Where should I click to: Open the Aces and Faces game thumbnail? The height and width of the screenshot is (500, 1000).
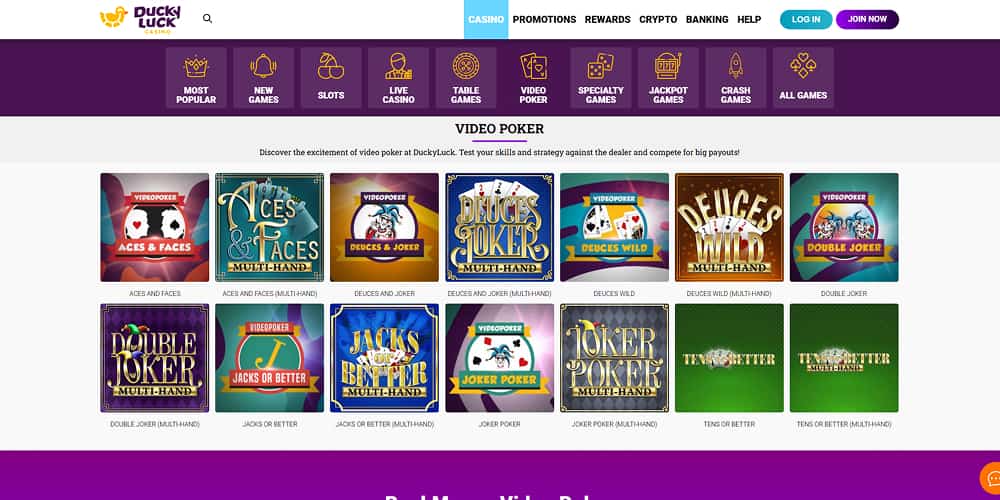click(x=154, y=227)
